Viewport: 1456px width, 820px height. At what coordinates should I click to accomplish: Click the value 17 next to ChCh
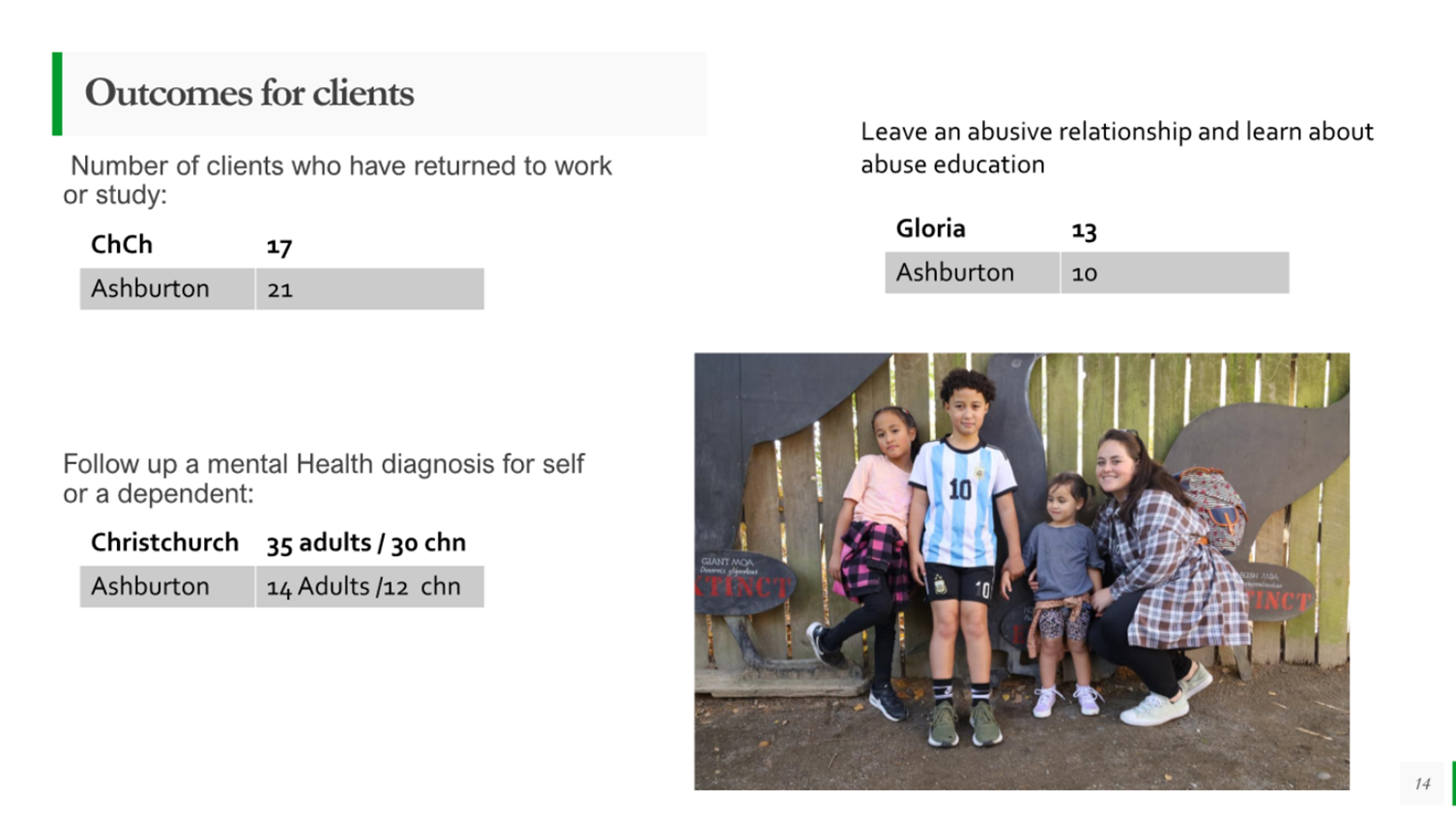(279, 247)
